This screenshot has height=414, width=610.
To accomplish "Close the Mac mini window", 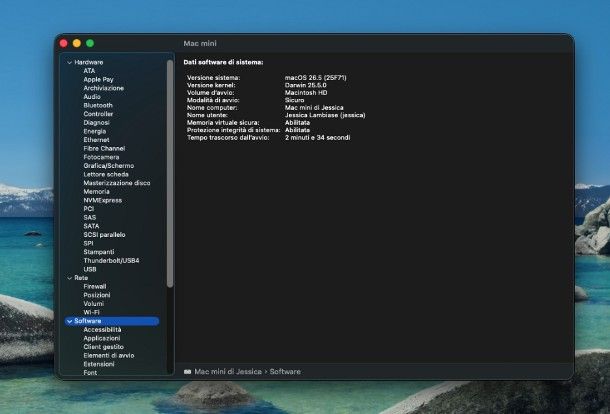I will 64,43.
